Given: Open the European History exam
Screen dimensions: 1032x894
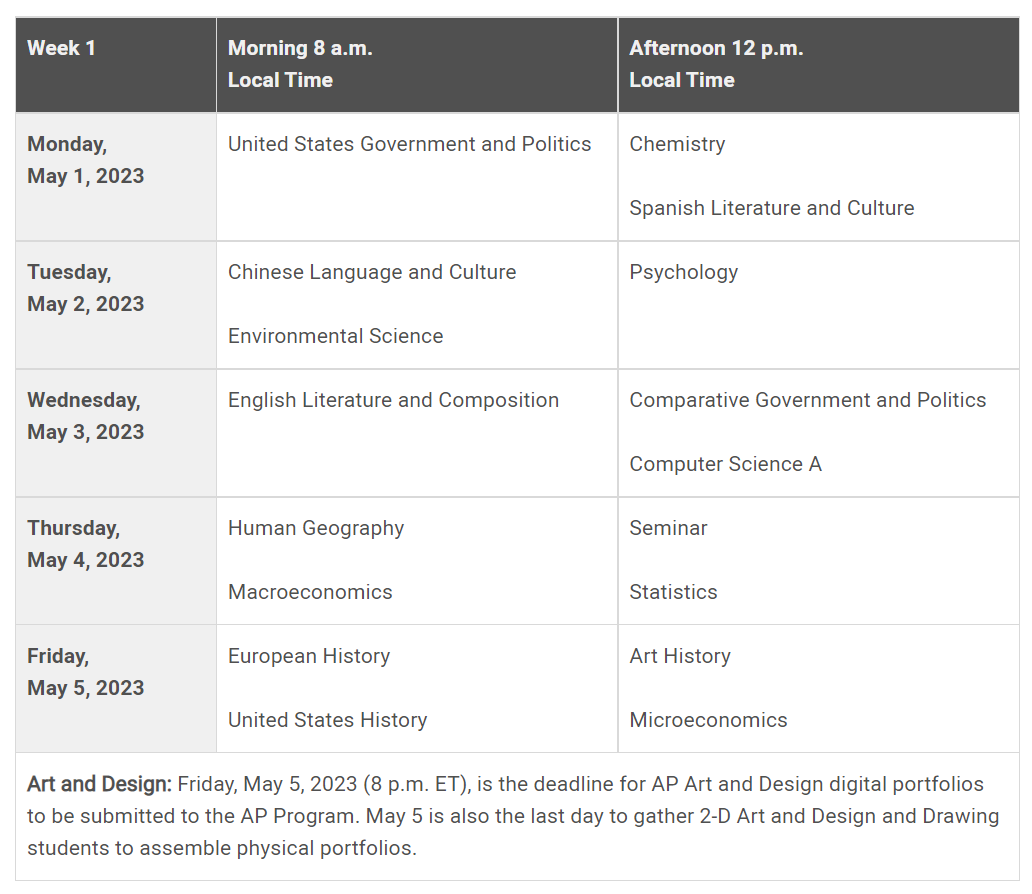Looking at the screenshot, I should click(x=309, y=656).
